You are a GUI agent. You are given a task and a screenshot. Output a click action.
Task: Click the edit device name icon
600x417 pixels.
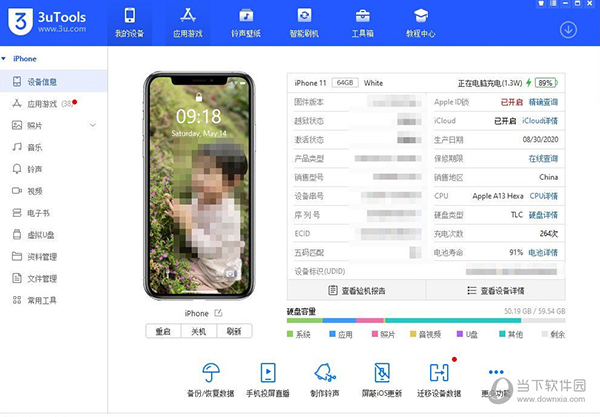(218, 313)
